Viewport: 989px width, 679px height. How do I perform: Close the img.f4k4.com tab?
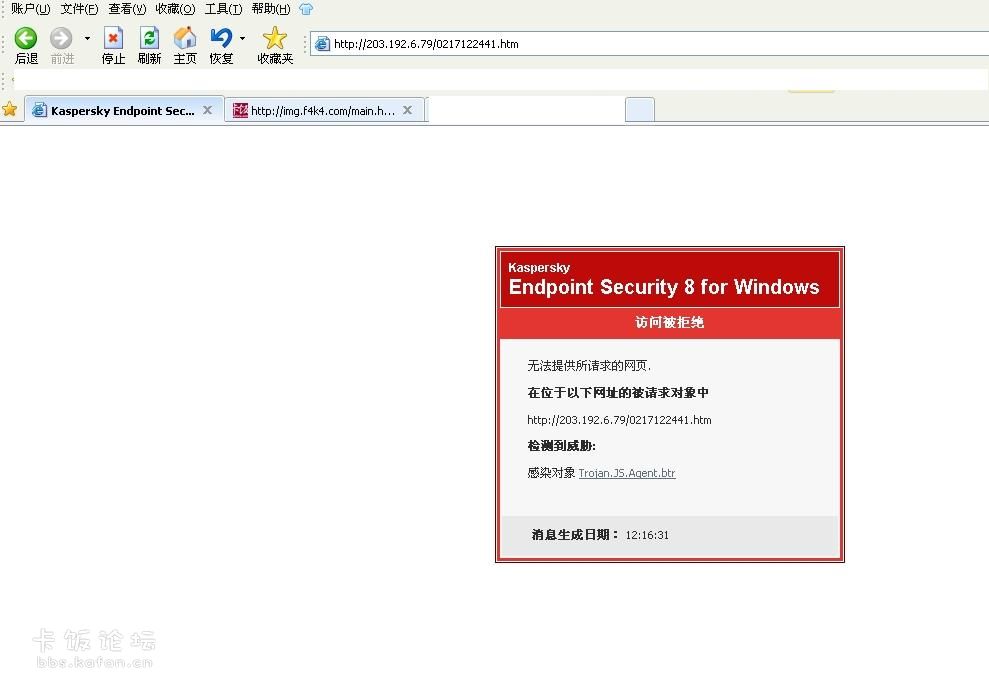tap(408, 111)
